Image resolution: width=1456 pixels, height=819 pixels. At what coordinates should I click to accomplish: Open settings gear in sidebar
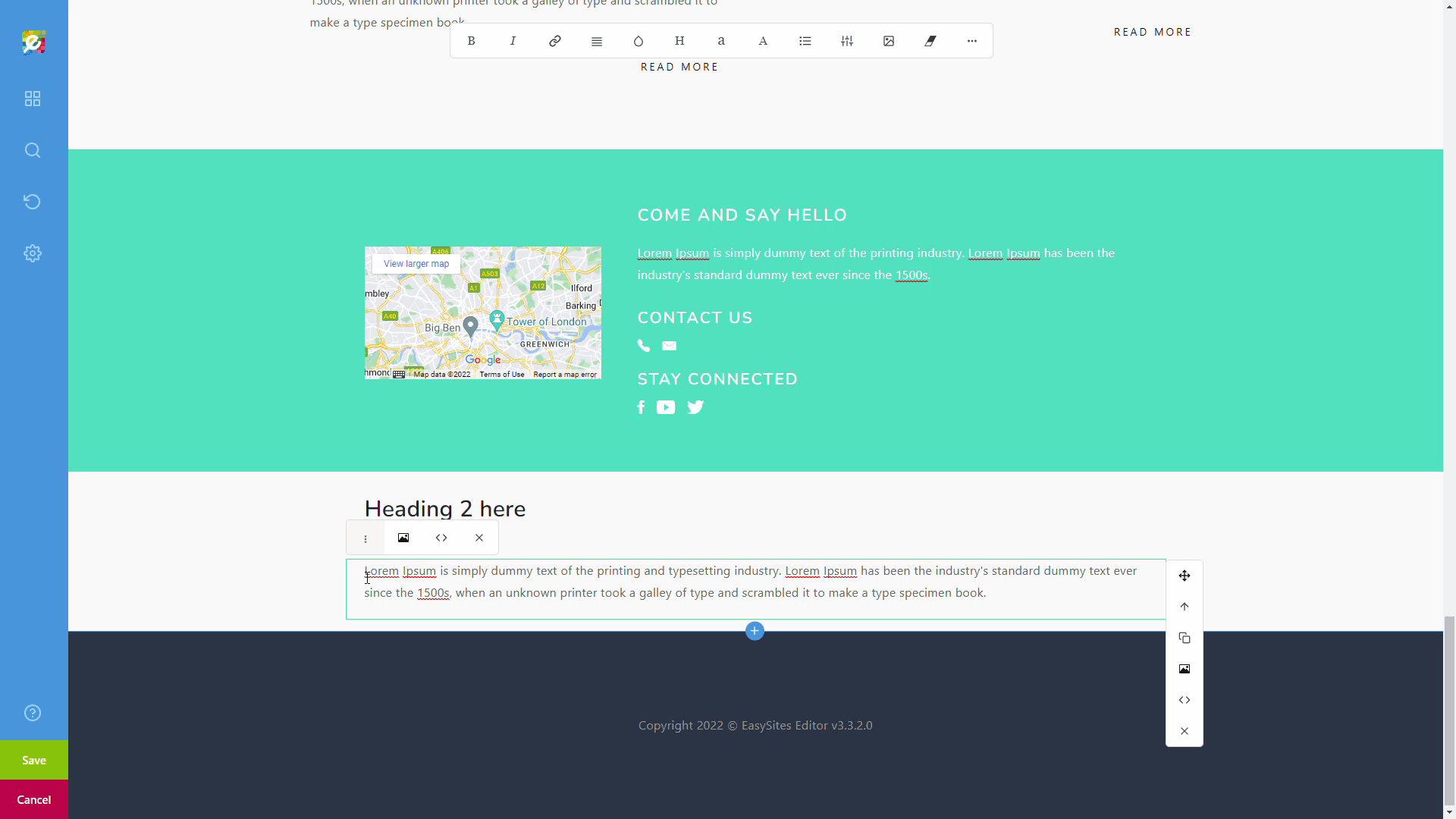coord(33,253)
